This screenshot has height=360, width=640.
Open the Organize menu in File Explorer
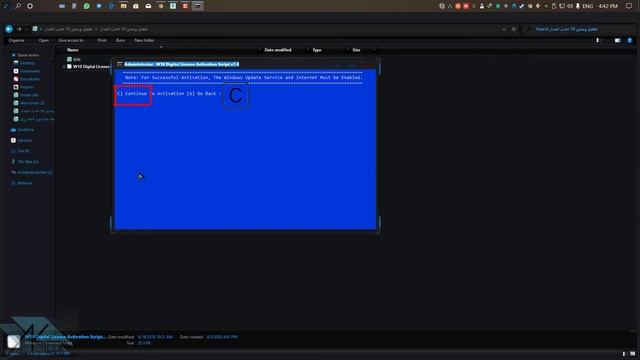(x=17, y=40)
